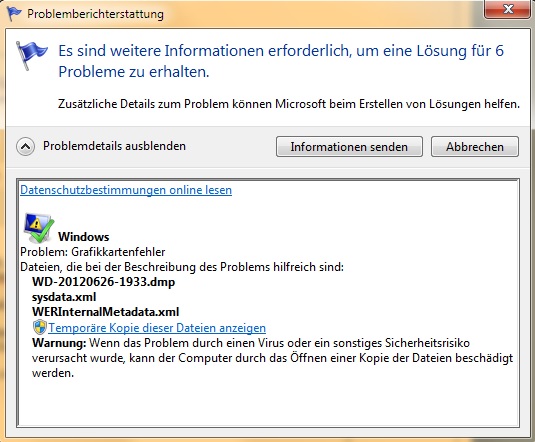Click the blue flag icon in title bar

[14, 13]
